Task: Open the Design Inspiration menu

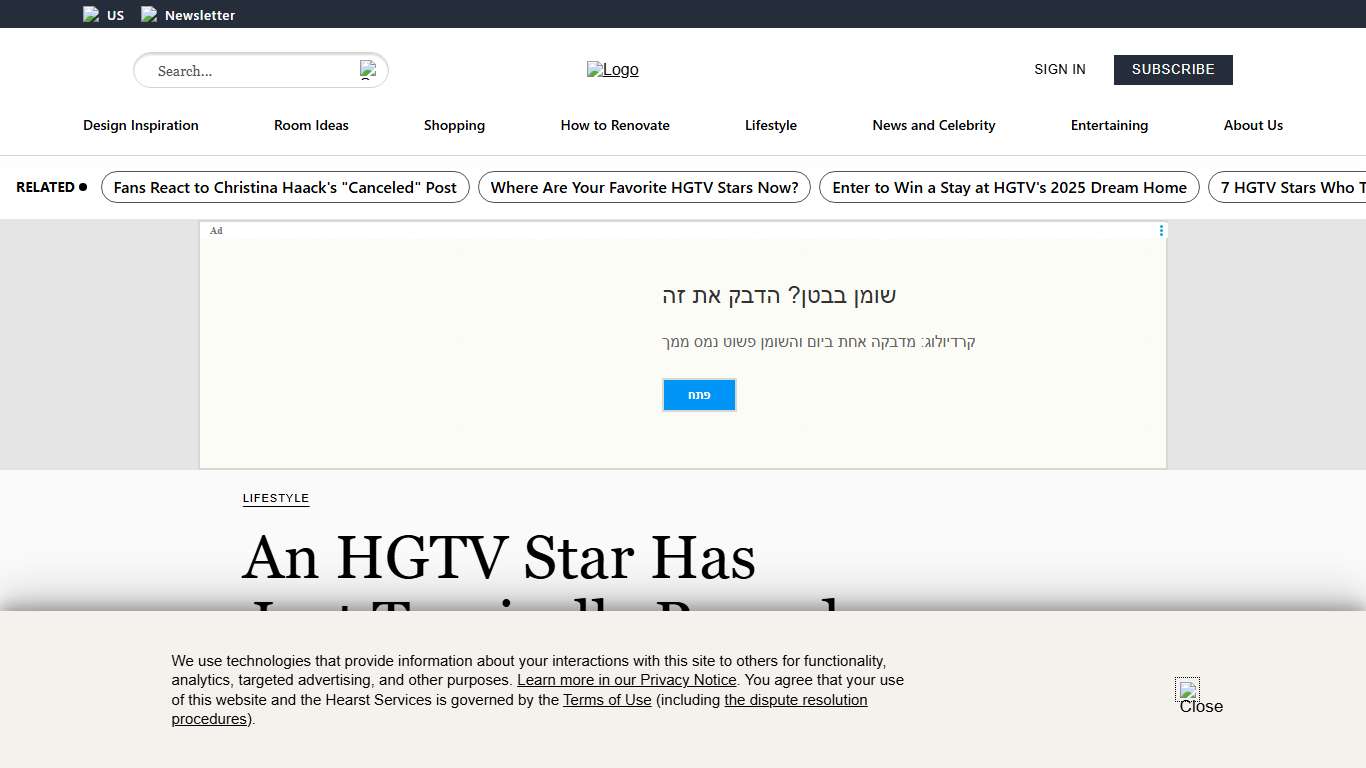Action: (x=141, y=126)
